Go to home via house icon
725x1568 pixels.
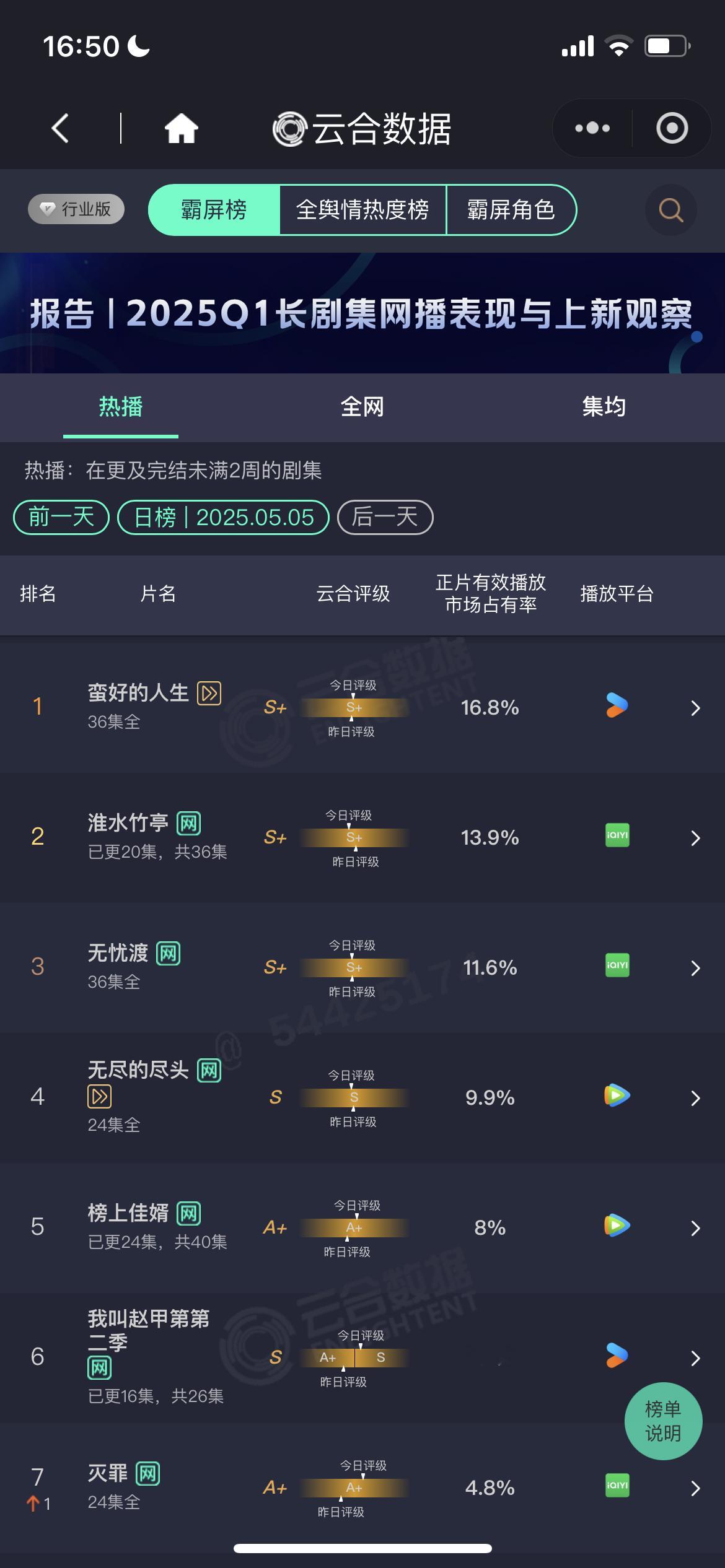[x=181, y=128]
